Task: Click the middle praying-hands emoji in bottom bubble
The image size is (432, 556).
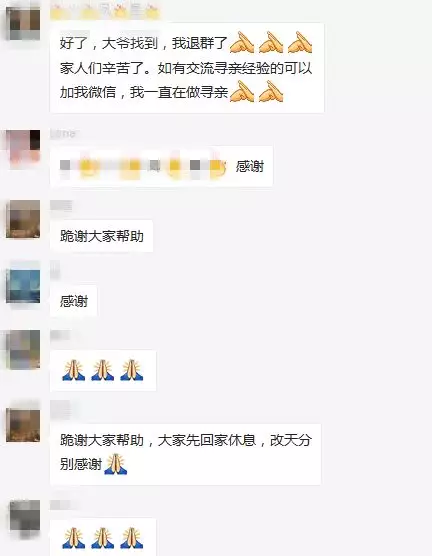Action: tap(103, 538)
